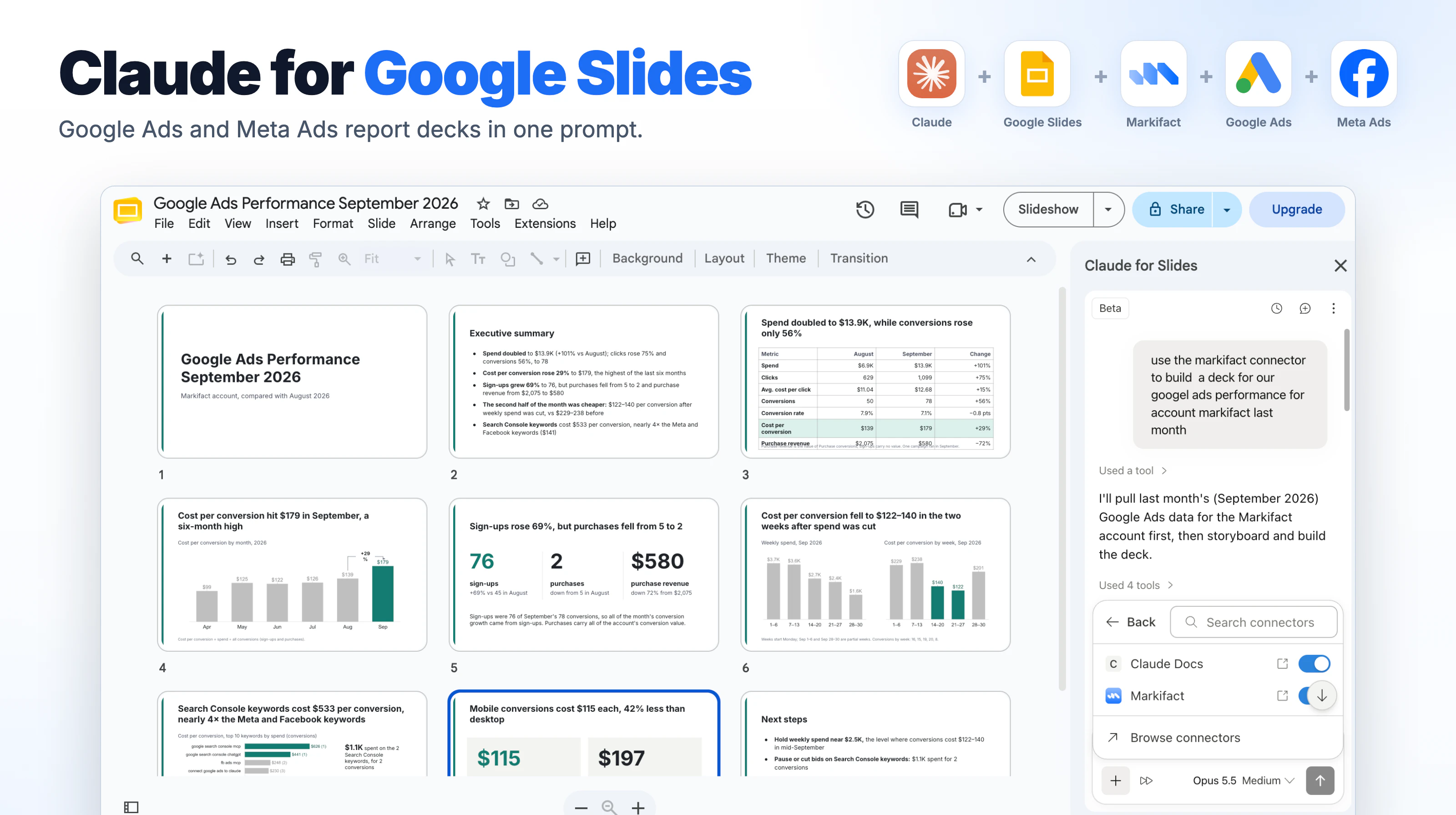Open the Extensions menu
Screen dimensions: 1456x815
pyautogui.click(x=545, y=224)
